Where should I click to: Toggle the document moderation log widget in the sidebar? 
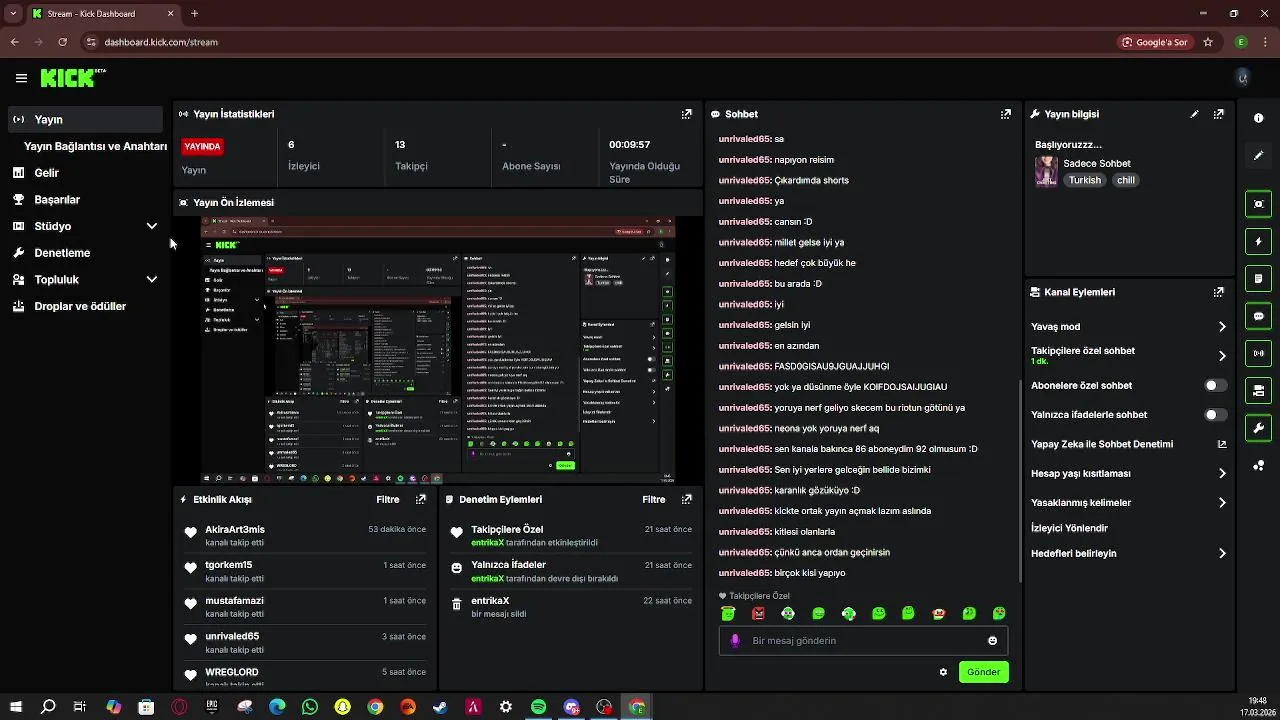[x=1258, y=278]
